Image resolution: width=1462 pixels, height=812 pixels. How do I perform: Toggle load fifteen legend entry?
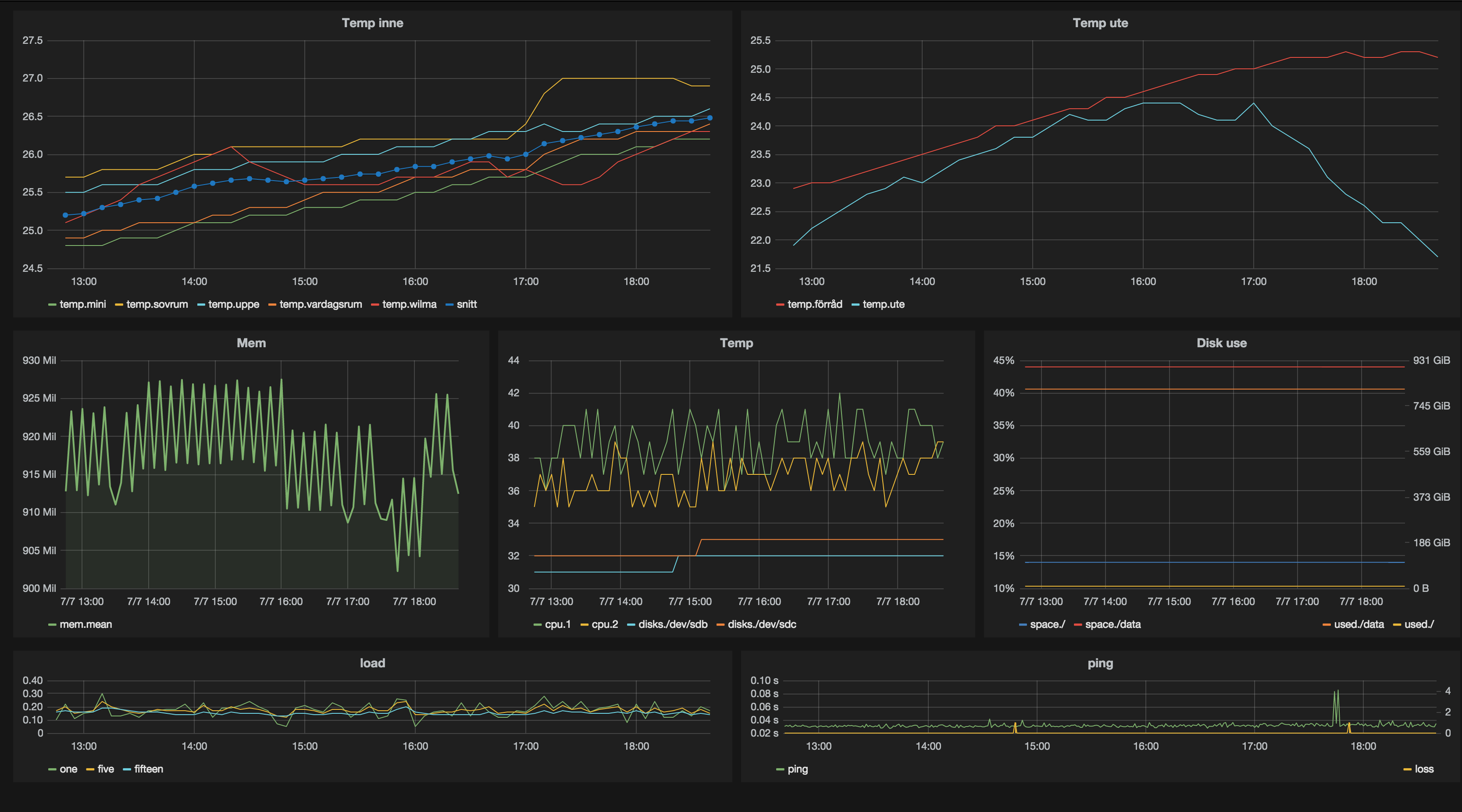[x=149, y=769]
